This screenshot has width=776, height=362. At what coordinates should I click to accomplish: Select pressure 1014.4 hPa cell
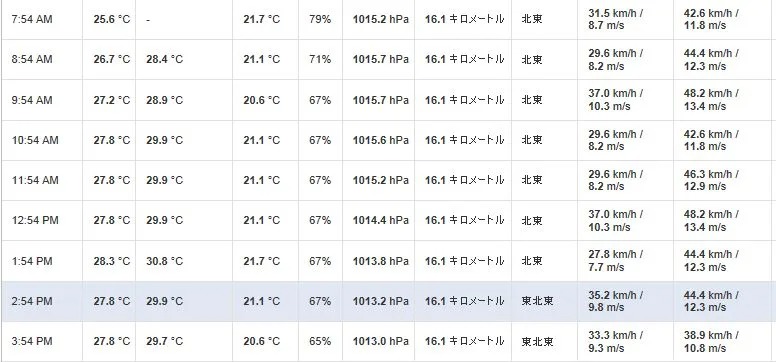click(x=381, y=220)
